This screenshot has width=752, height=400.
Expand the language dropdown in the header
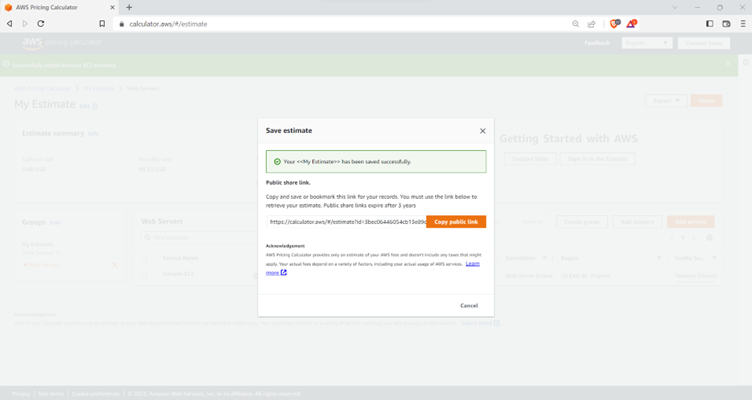pos(647,43)
